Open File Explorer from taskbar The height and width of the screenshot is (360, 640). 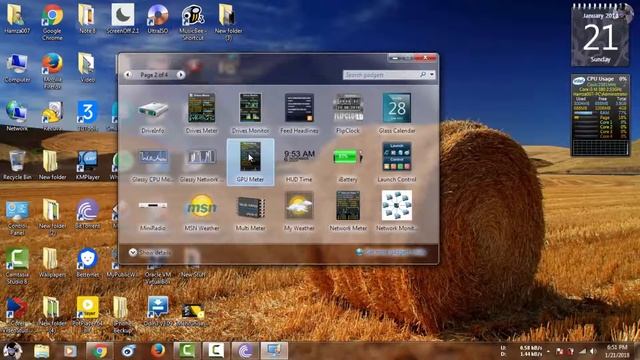tap(41, 351)
